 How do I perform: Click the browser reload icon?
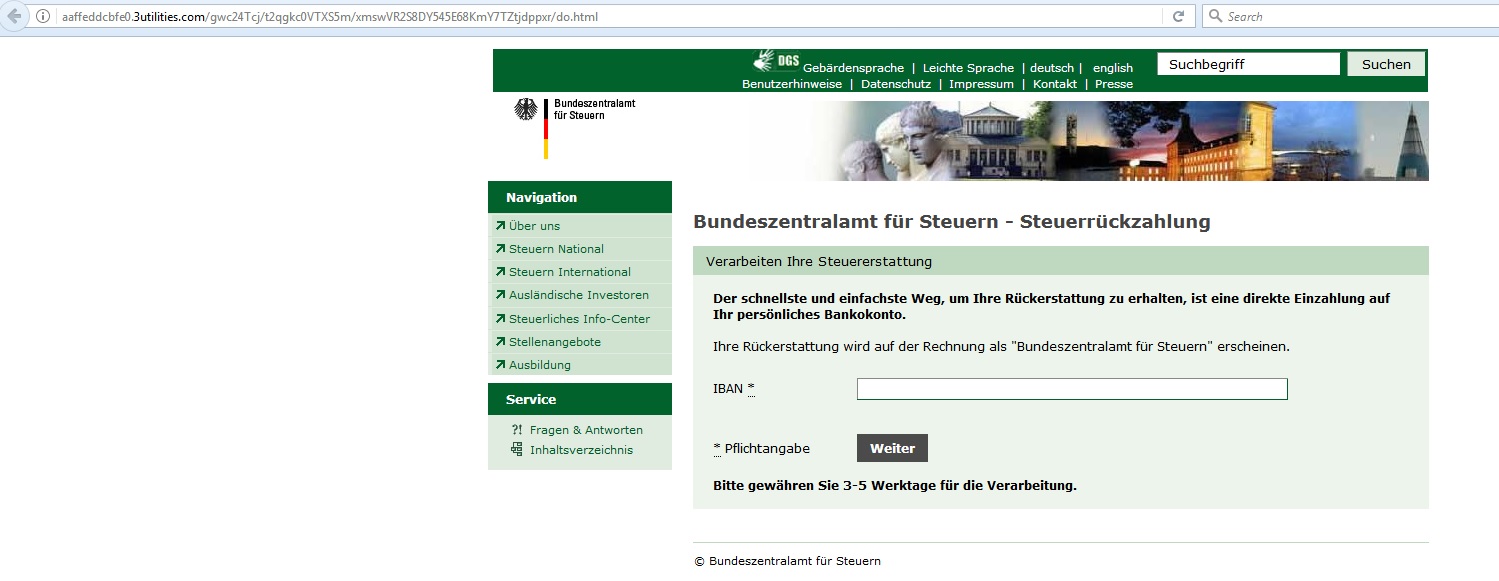click(x=1178, y=16)
